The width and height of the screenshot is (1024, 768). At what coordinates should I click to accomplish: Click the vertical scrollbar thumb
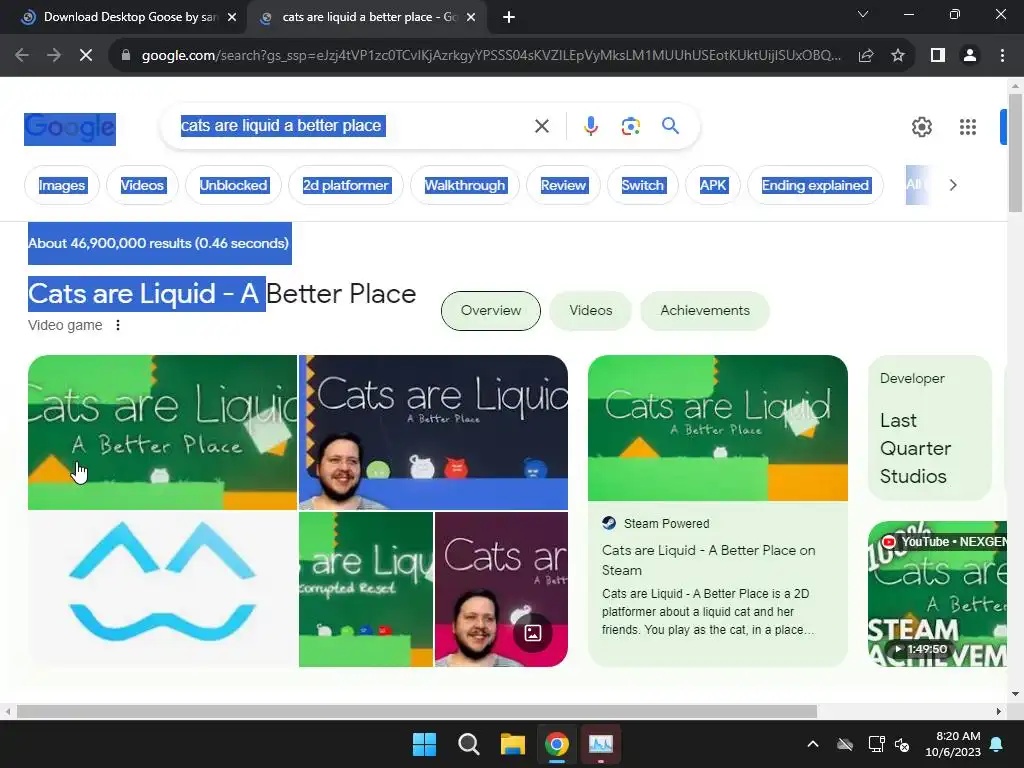tap(1015, 153)
